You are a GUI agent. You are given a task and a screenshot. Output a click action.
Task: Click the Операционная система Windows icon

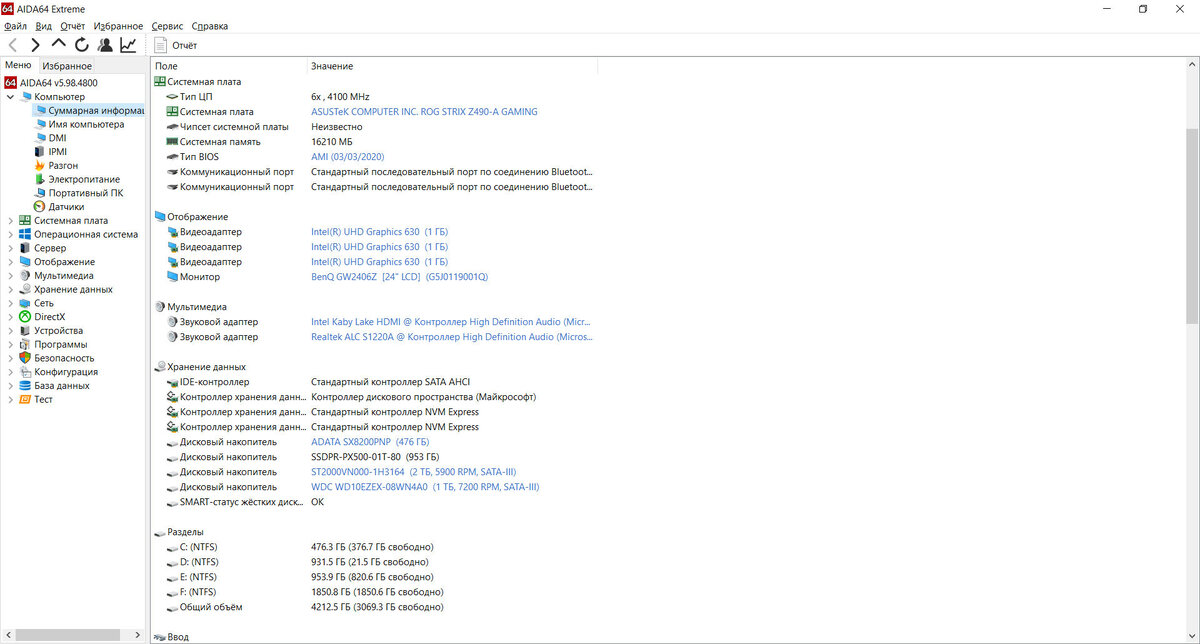tap(25, 235)
